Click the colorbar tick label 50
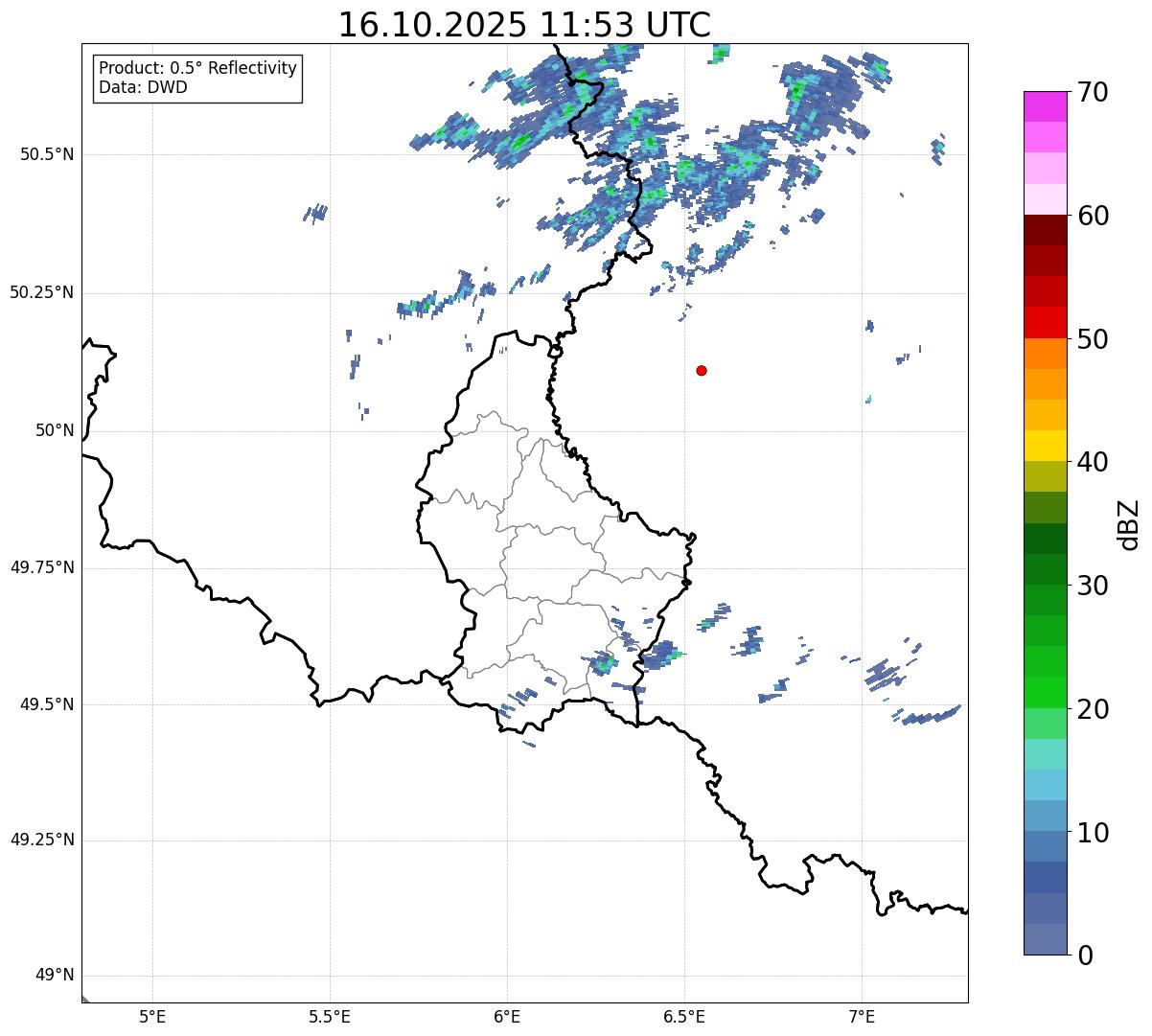 1092,339
